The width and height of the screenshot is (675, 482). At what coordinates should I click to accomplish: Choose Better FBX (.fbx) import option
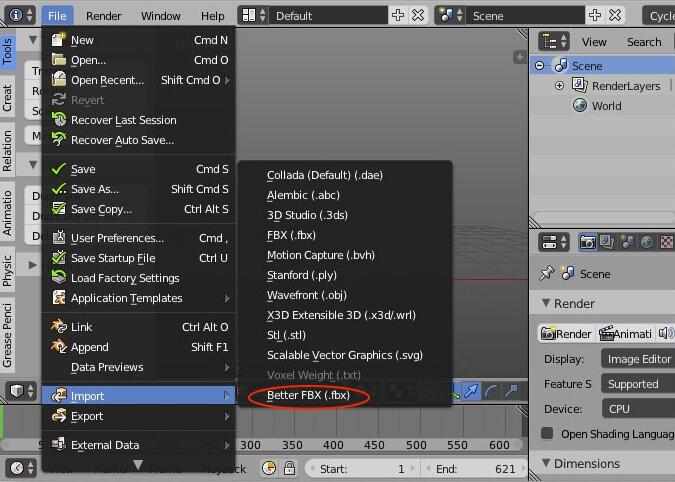pyautogui.click(x=308, y=396)
